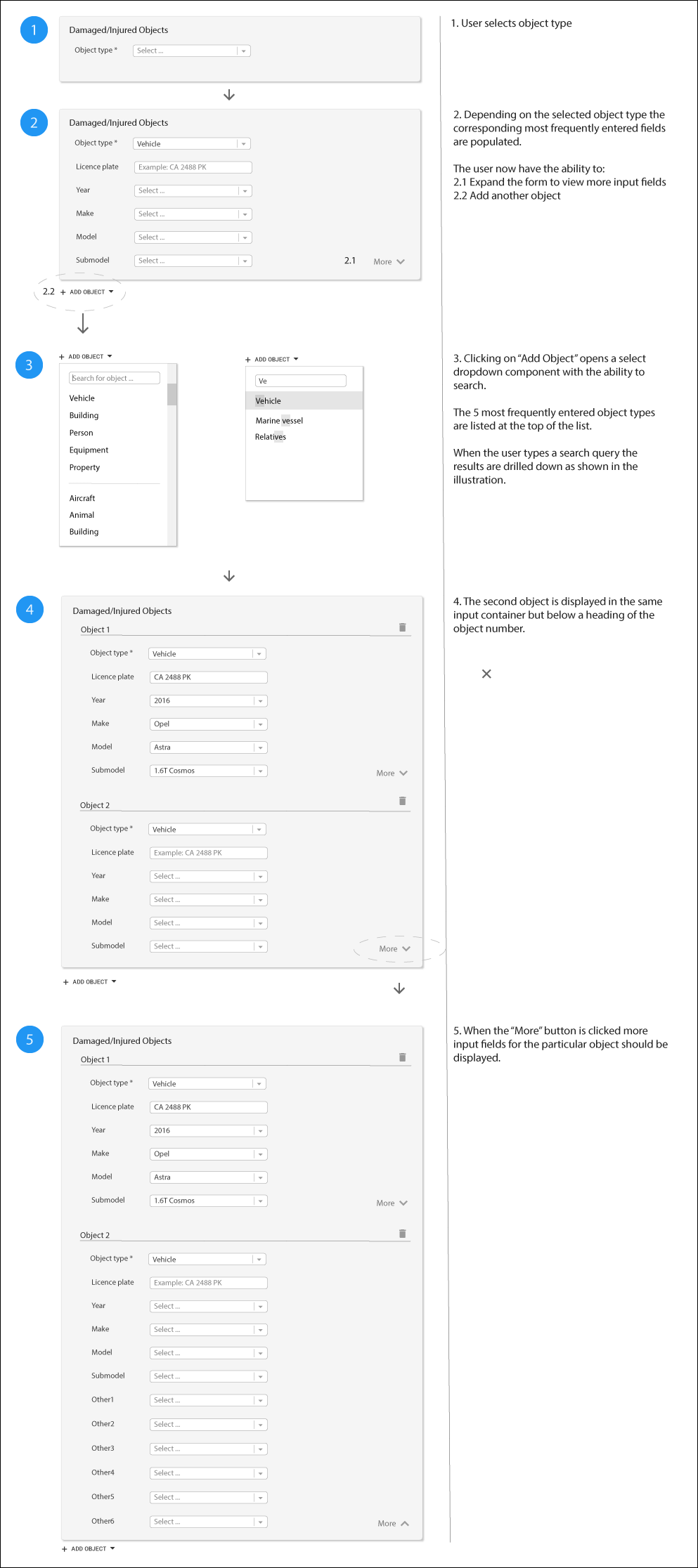Image resolution: width=698 pixels, height=1568 pixels.
Task: Expand the dashed-circled More under Object 2
Action: pos(394,948)
